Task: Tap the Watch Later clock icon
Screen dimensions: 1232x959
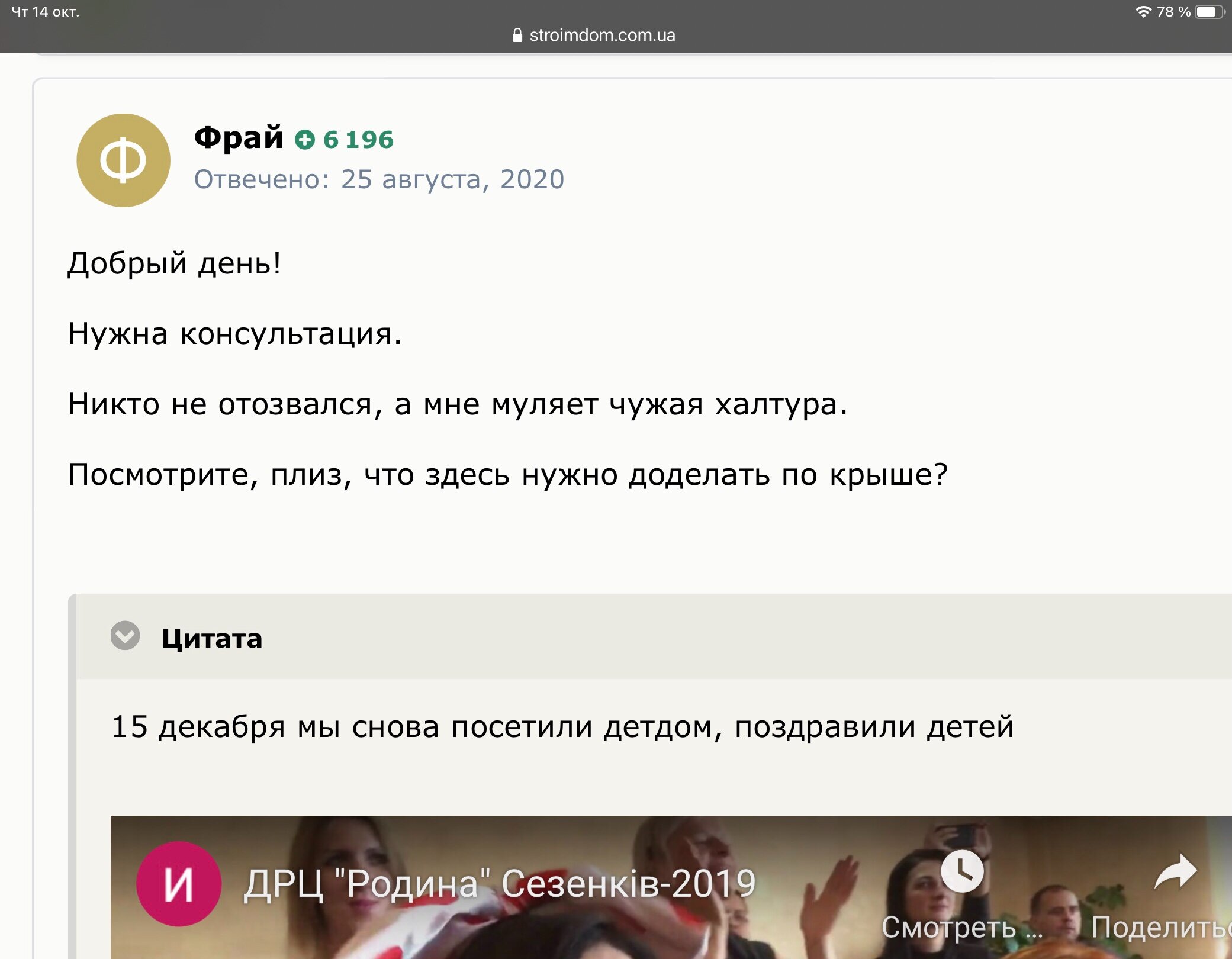Action: [x=962, y=871]
